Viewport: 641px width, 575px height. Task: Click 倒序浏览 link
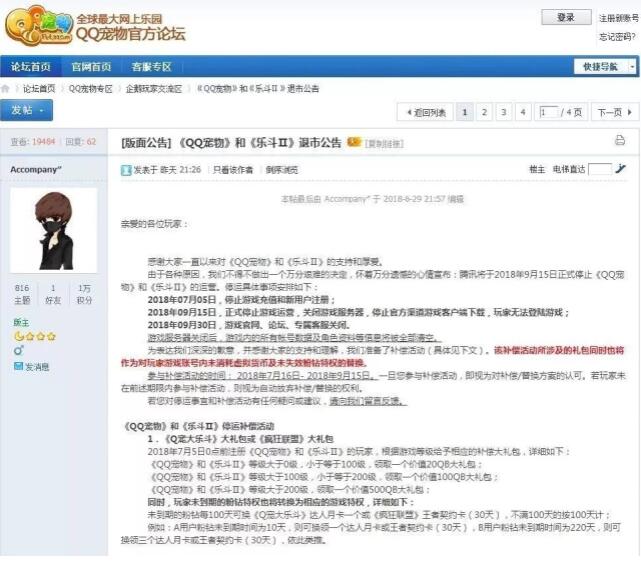(282, 170)
